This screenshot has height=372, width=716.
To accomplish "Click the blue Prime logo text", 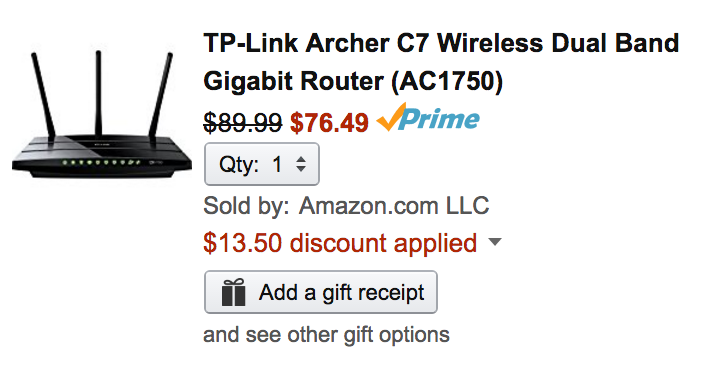I will click(x=442, y=119).
